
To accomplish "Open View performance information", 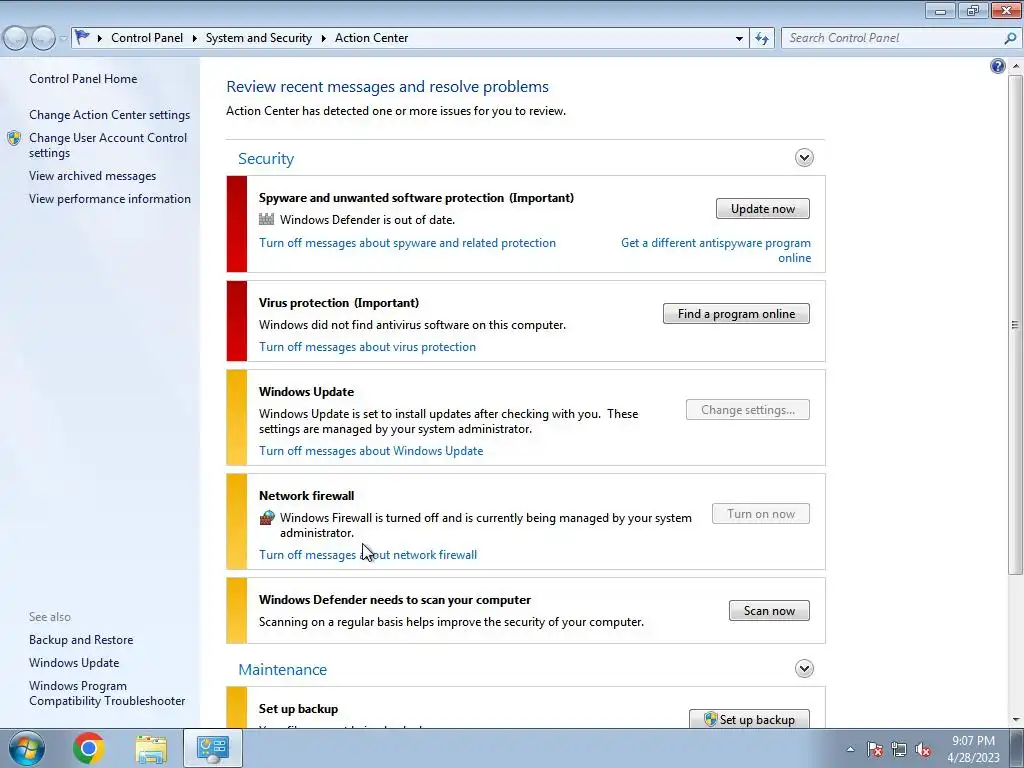I will tap(110, 199).
